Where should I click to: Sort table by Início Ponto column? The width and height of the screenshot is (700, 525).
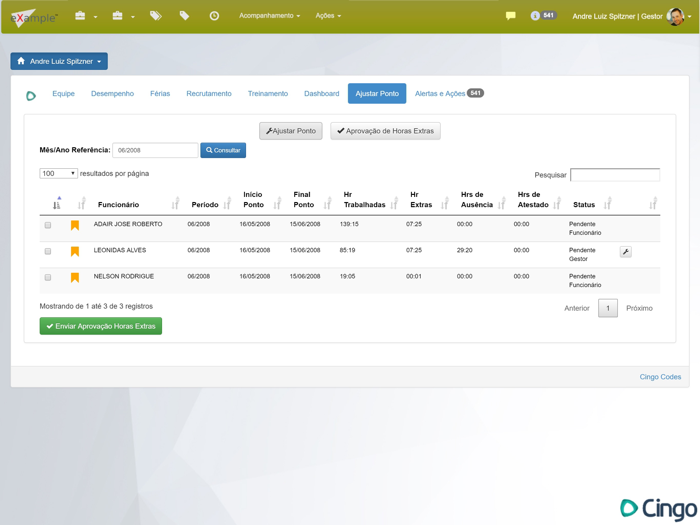(x=278, y=203)
